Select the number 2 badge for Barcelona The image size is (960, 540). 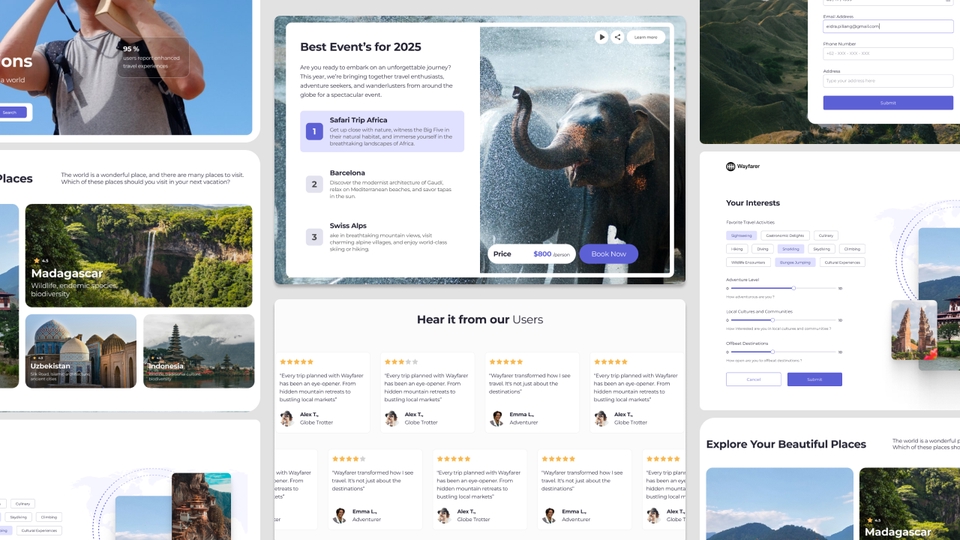pos(314,184)
